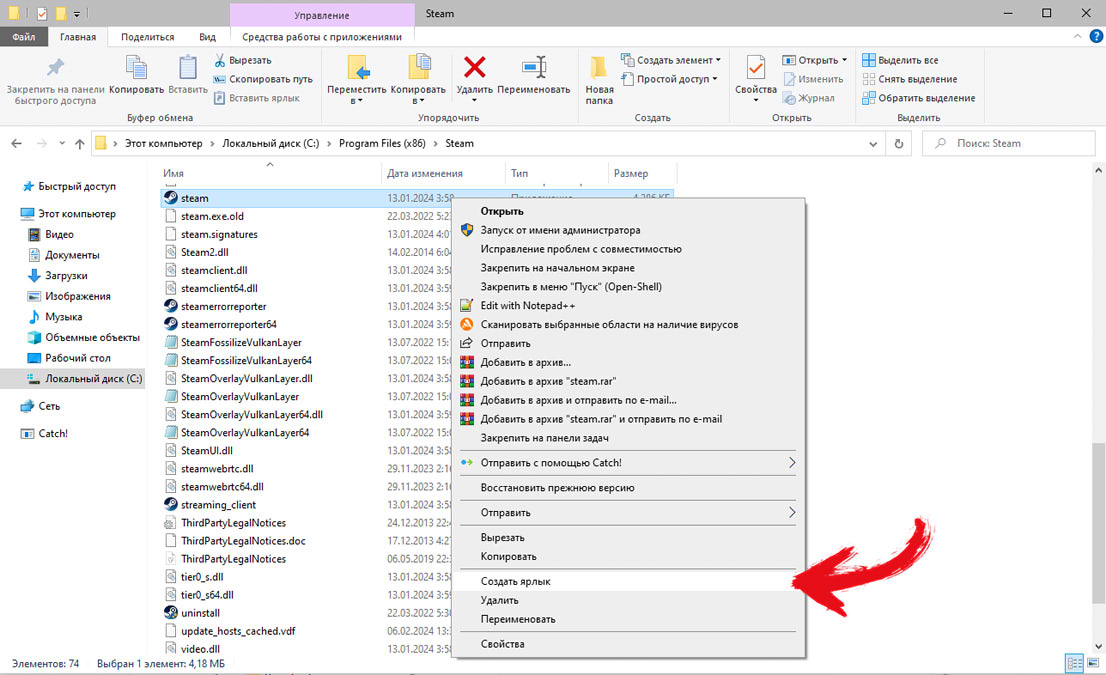Expand Send with Catch! submenu arrow
The width and height of the screenshot is (1106, 675).
pos(792,463)
